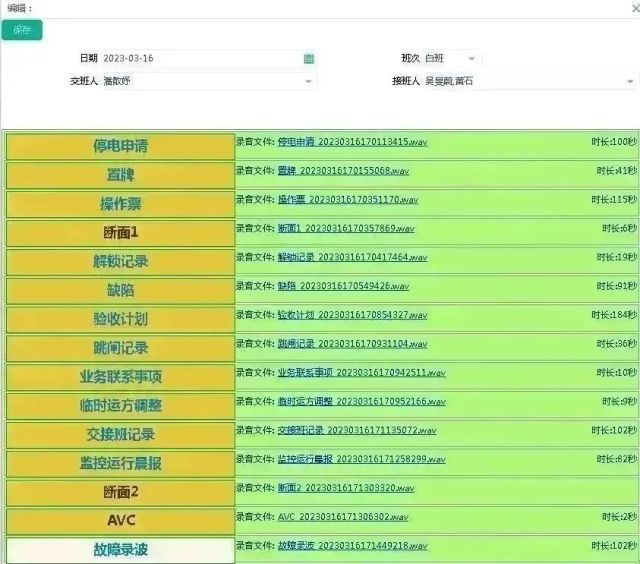
Task: Select the 验收计划 category button
Action: [x=120, y=319]
